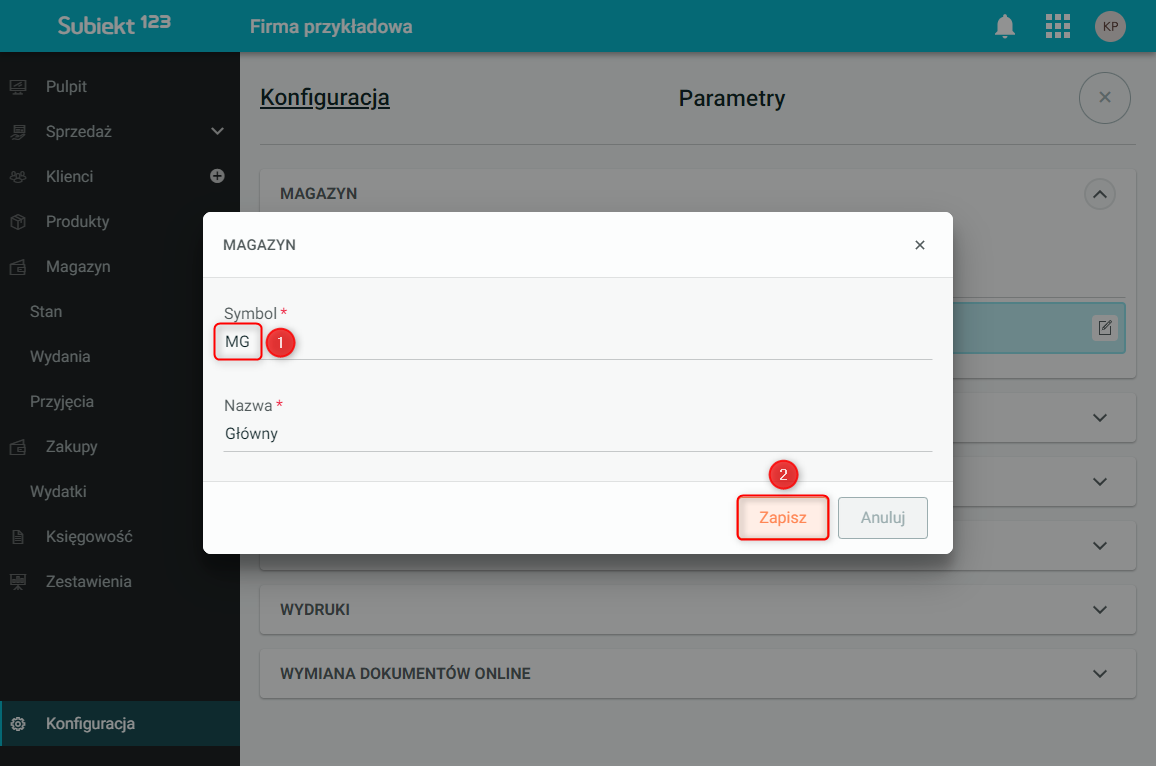Screen dimensions: 1156x766
Task: Click the Konfiguracja gear icon
Action: [x=18, y=724]
